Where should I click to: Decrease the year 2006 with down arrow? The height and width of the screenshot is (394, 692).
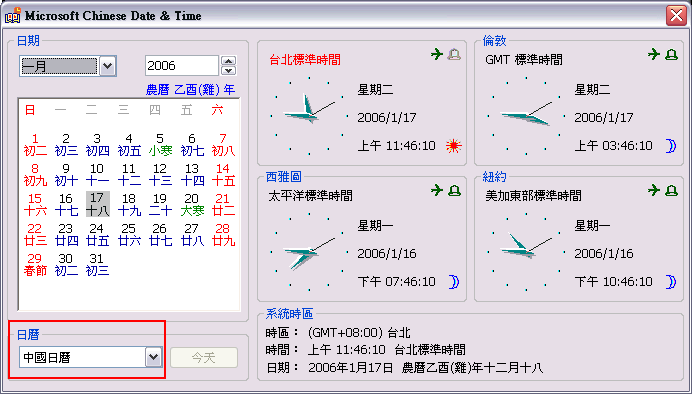229,71
